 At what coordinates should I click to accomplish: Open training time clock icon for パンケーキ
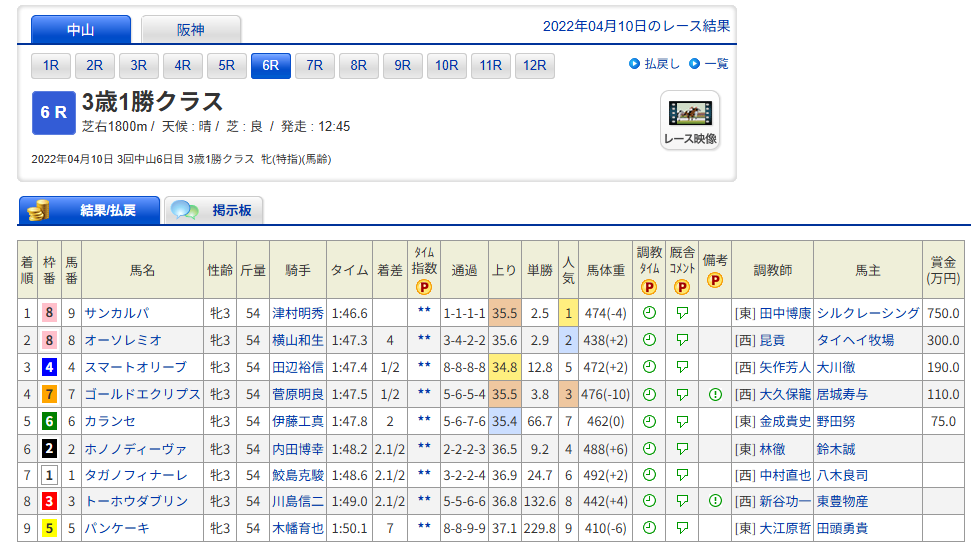coord(649,529)
